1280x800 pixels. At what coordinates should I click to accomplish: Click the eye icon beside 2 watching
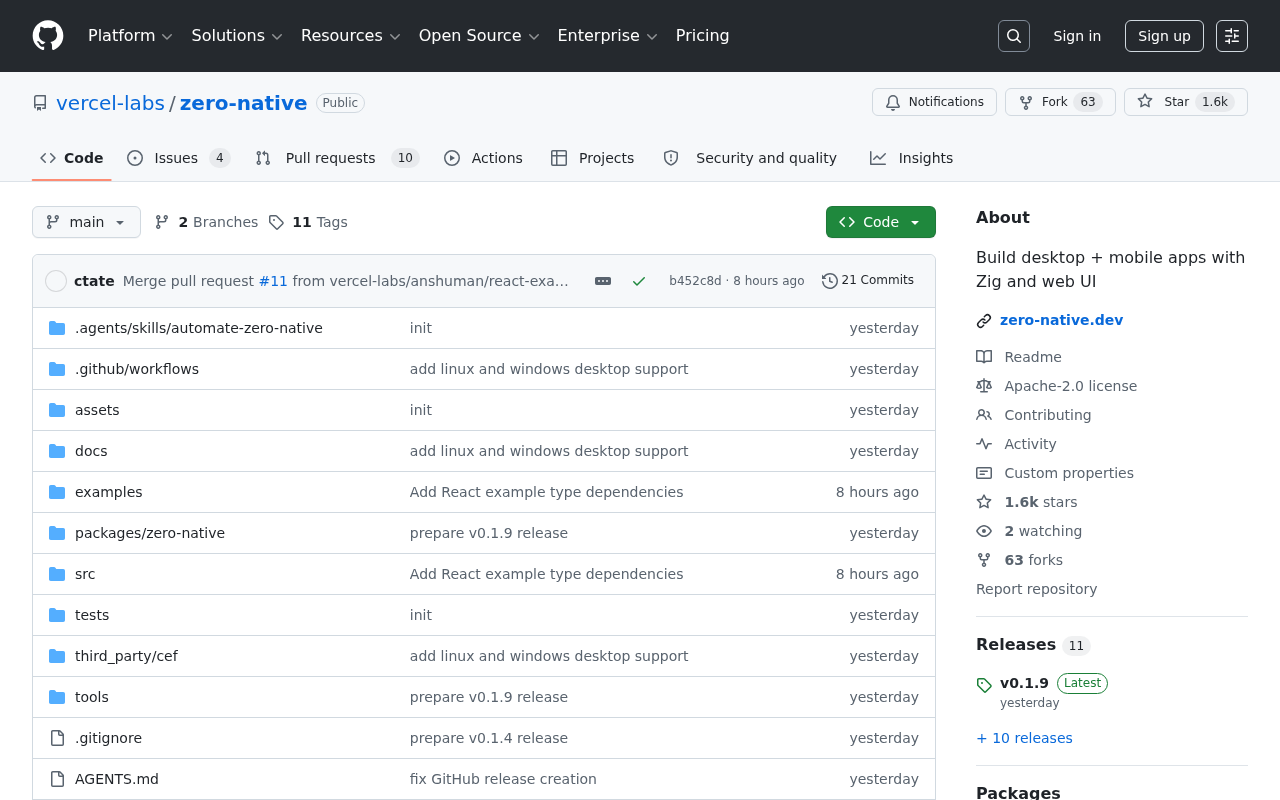tap(984, 531)
